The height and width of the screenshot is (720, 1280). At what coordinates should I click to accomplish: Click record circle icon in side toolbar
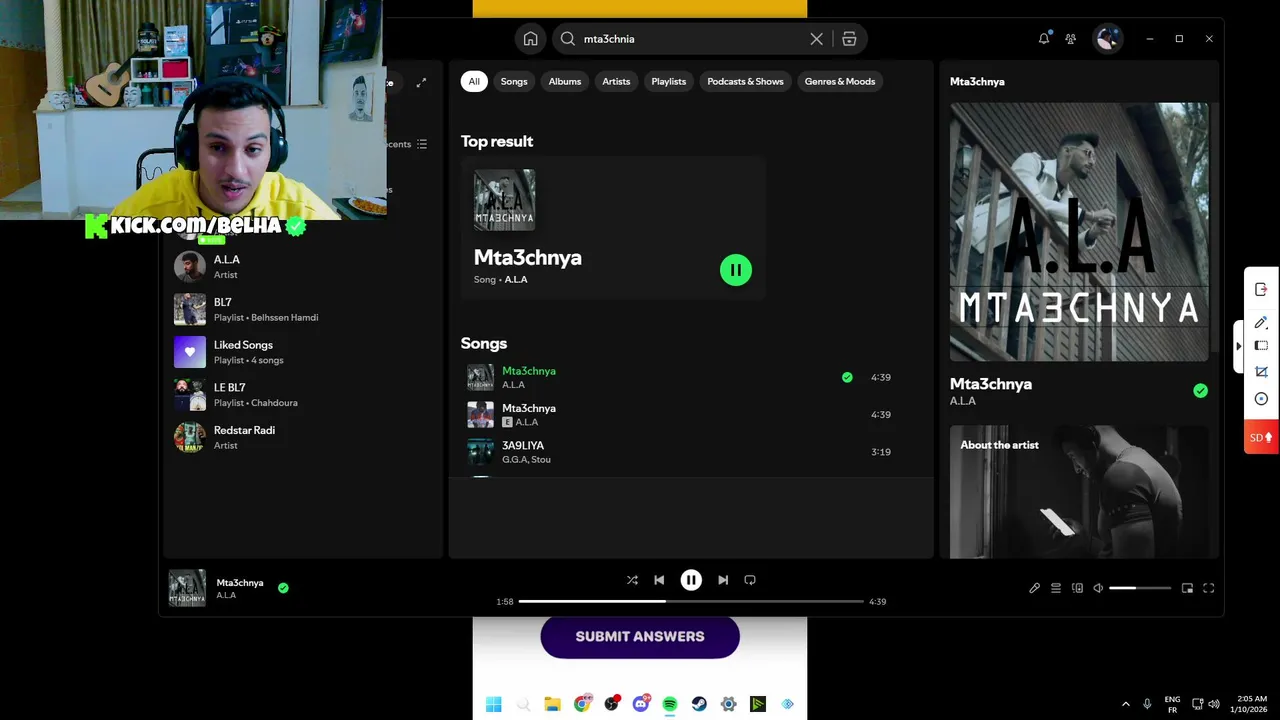tap(1261, 399)
